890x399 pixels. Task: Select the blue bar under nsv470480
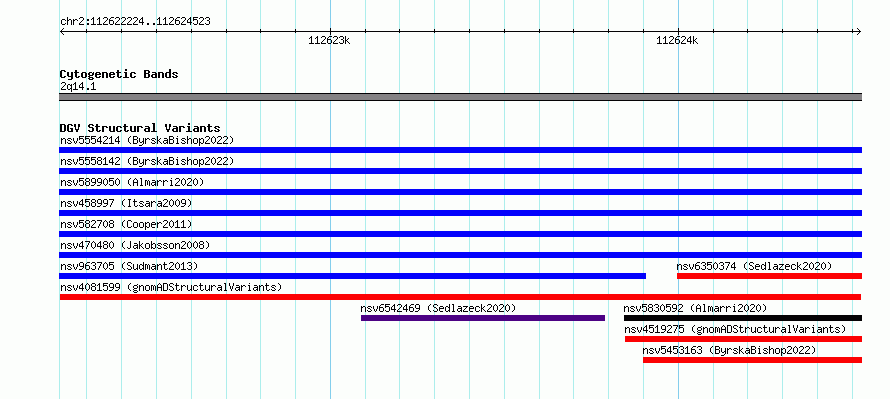(x=460, y=255)
